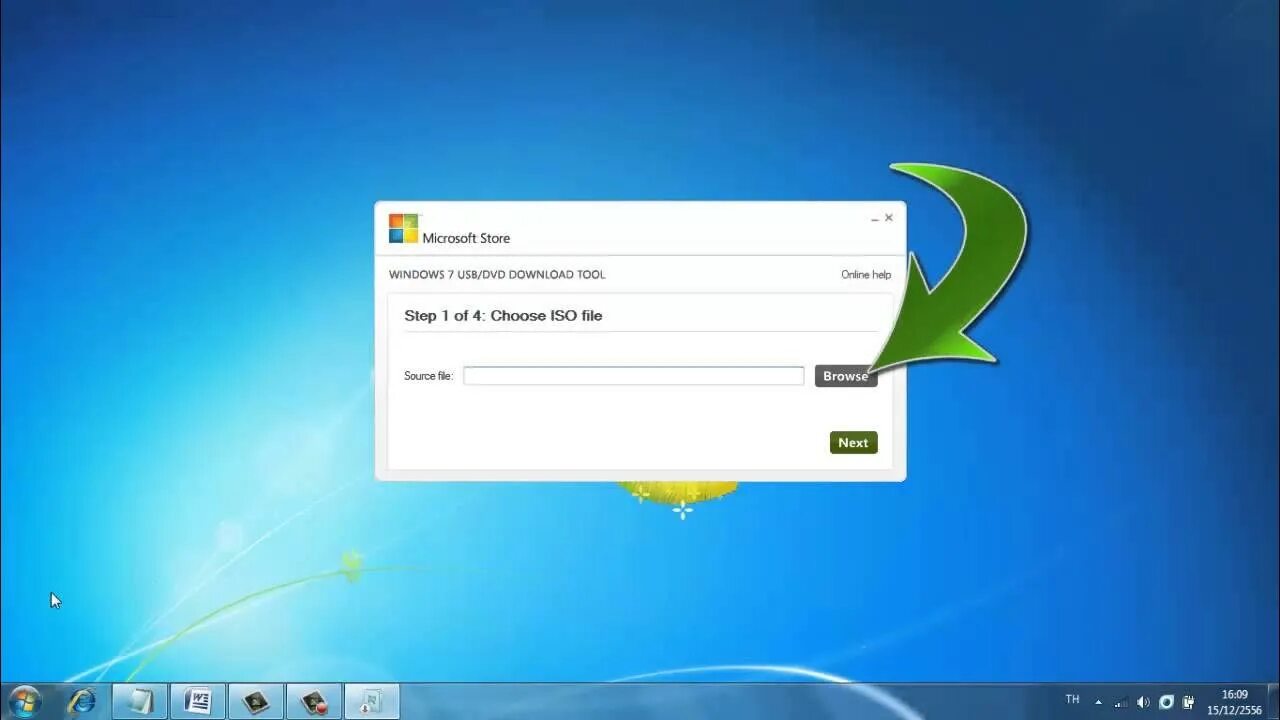Open the volume speaker tray icon

click(x=1143, y=702)
